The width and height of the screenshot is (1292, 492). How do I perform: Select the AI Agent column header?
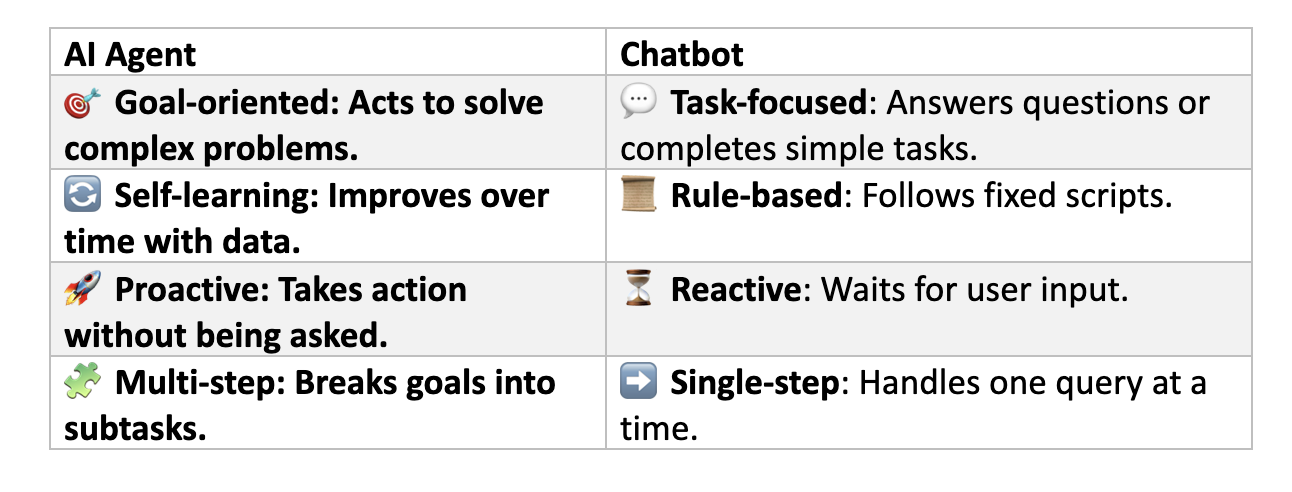coord(130,54)
